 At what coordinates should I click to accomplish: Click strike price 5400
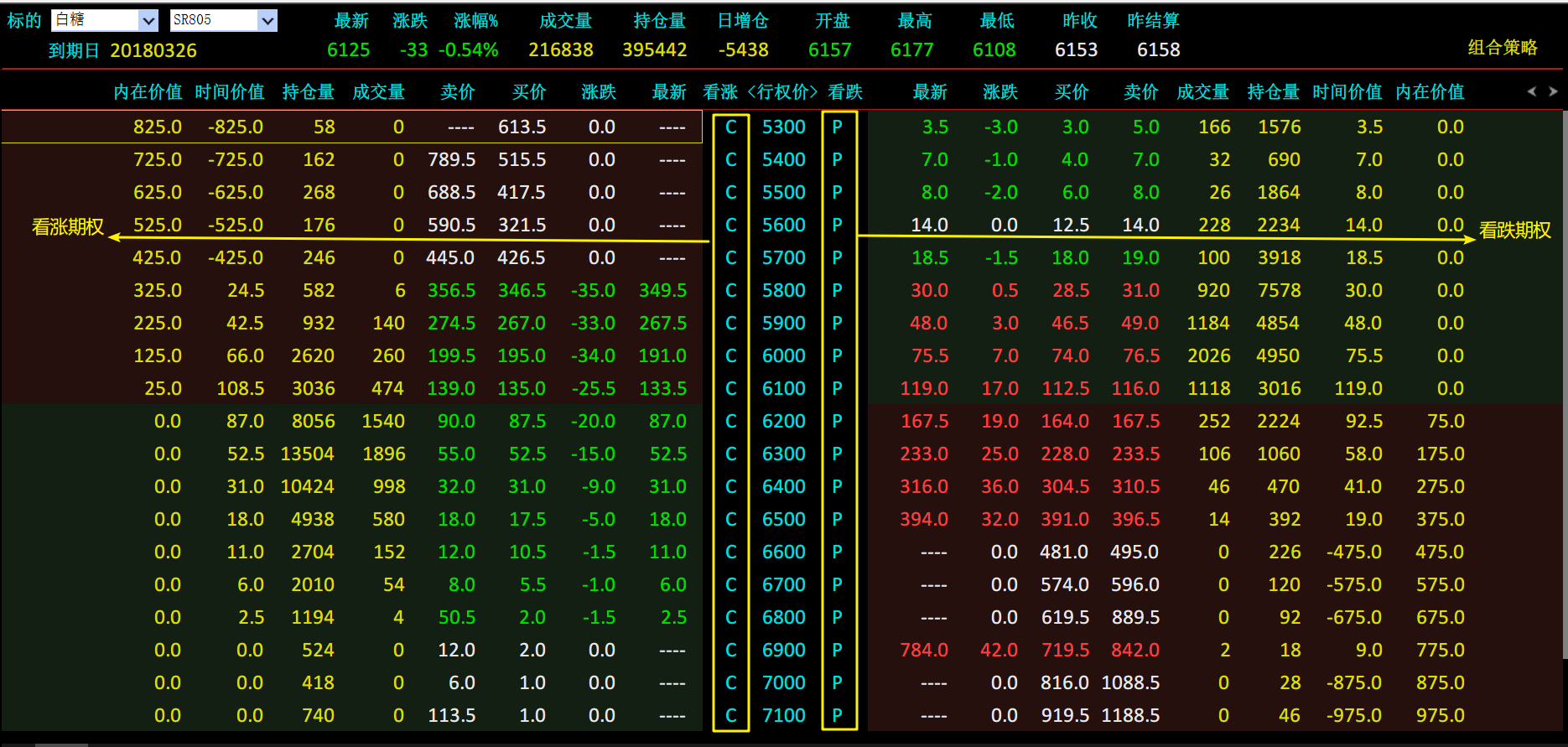[x=784, y=160]
